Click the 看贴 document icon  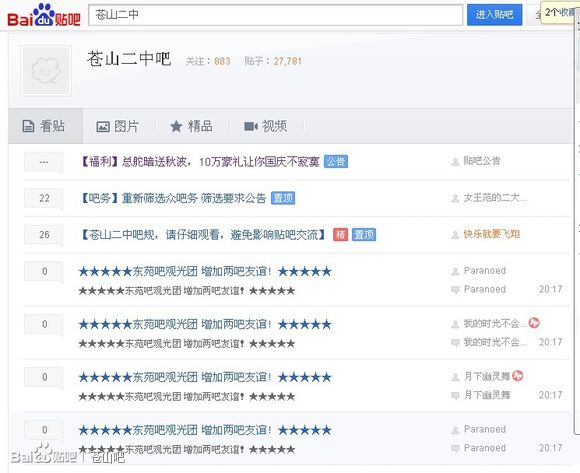pyautogui.click(x=28, y=126)
